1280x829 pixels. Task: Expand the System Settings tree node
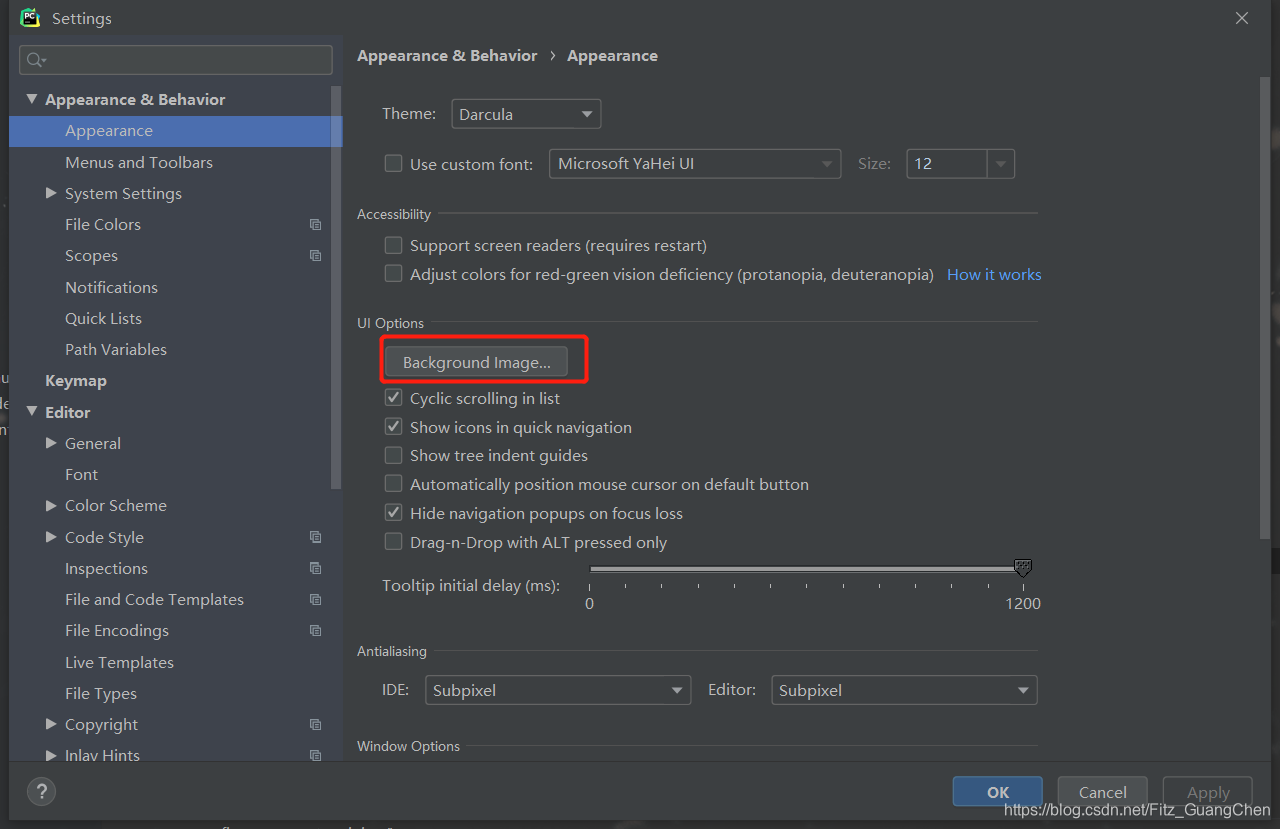click(51, 193)
